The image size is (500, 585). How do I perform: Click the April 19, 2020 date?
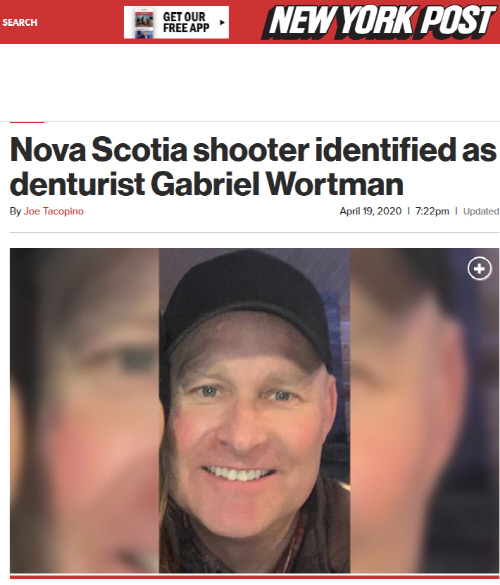click(x=370, y=211)
